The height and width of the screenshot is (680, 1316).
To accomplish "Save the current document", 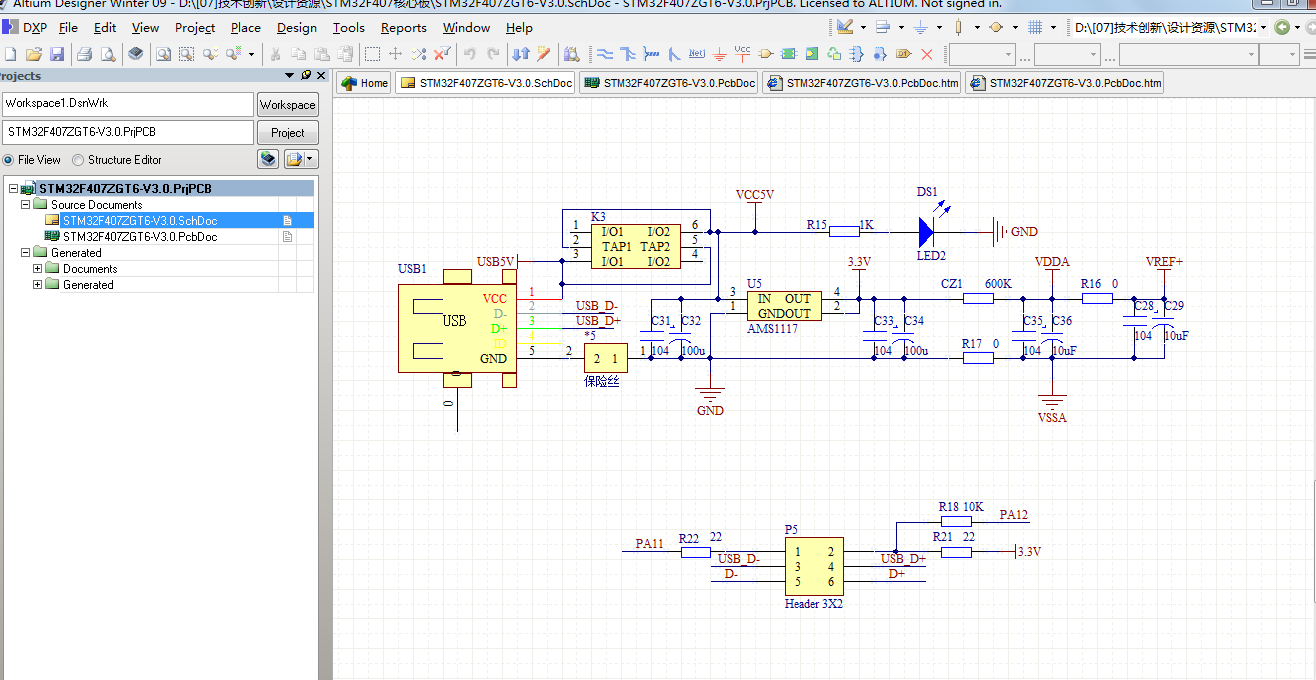I will pos(56,53).
